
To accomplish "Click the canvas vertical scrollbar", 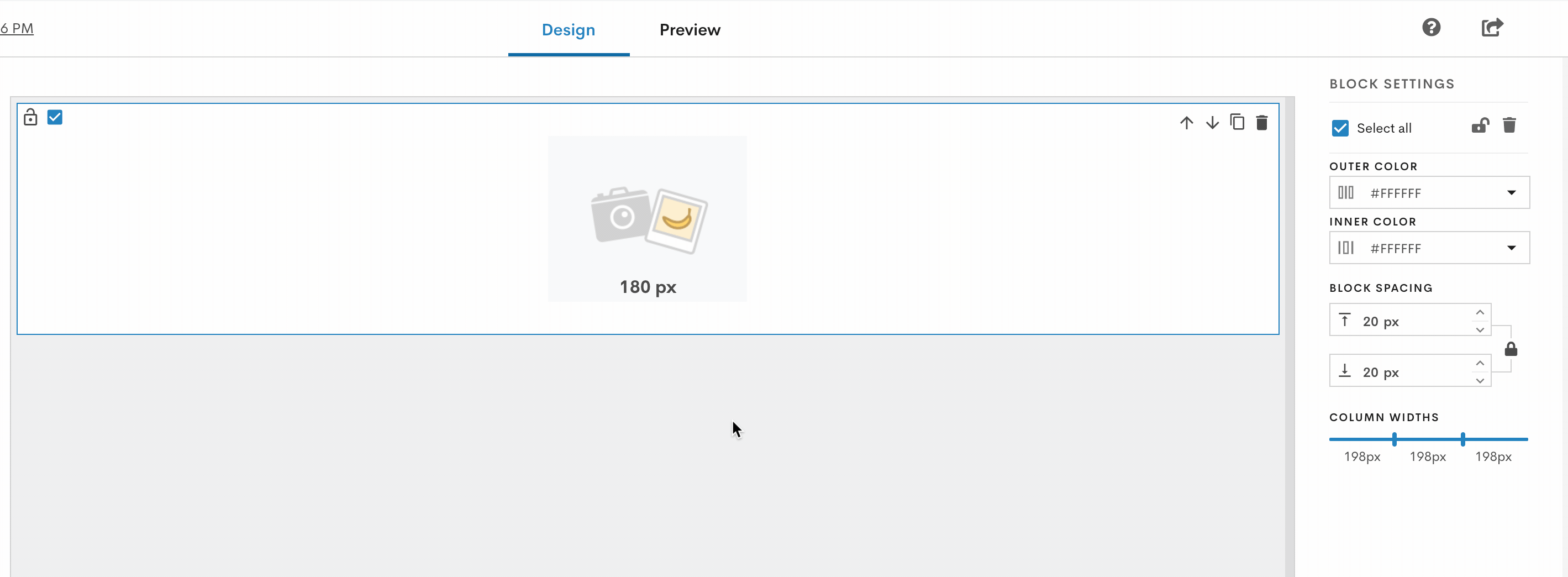I will [1289, 337].
